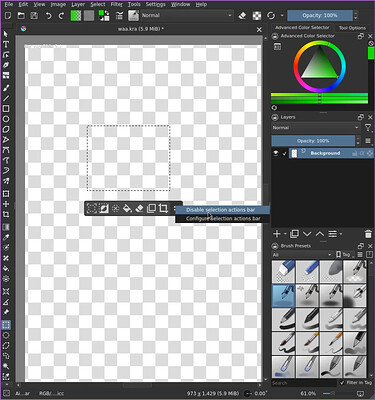Select the Line tool
The height and width of the screenshot is (400, 375).
pyautogui.click(x=6, y=98)
